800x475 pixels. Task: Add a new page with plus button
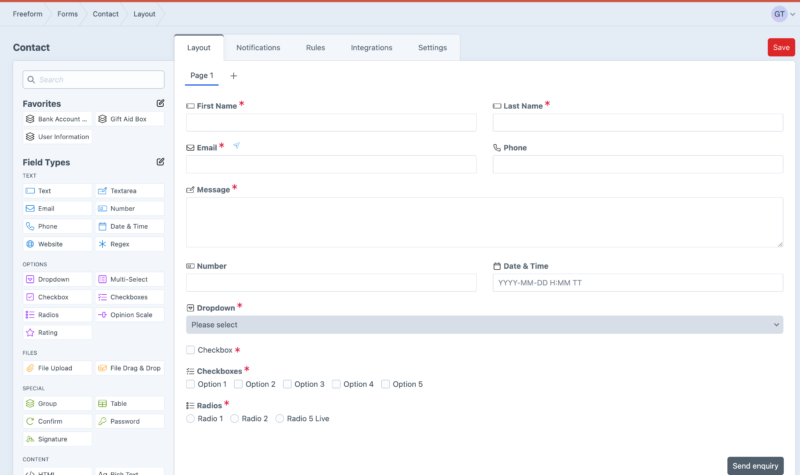tap(234, 76)
